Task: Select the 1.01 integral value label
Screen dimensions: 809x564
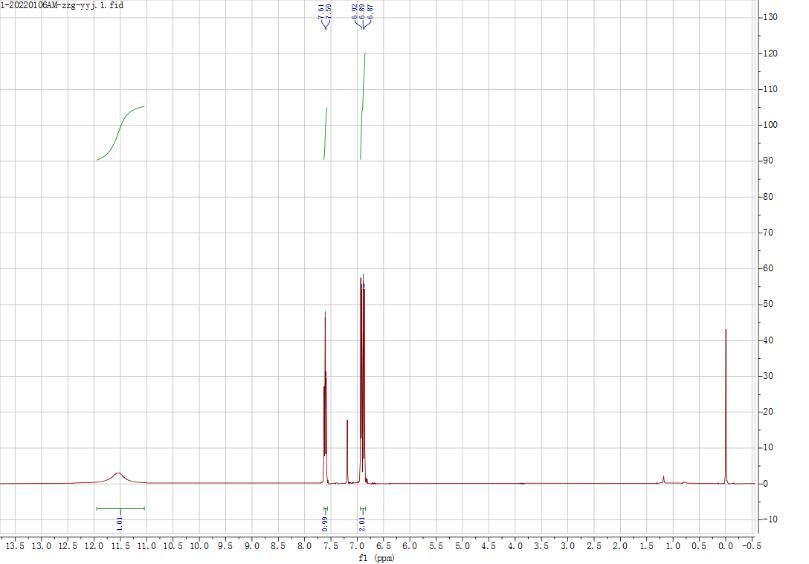Action: point(120,523)
